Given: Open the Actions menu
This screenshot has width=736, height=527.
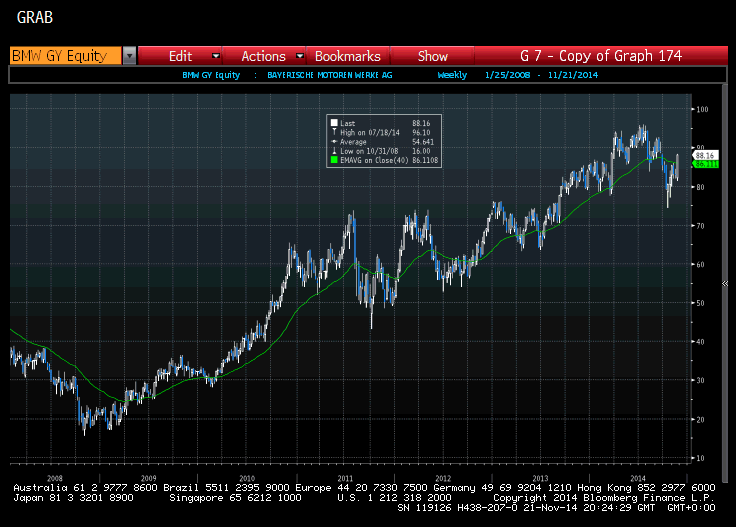Looking at the screenshot, I should coord(263,56).
